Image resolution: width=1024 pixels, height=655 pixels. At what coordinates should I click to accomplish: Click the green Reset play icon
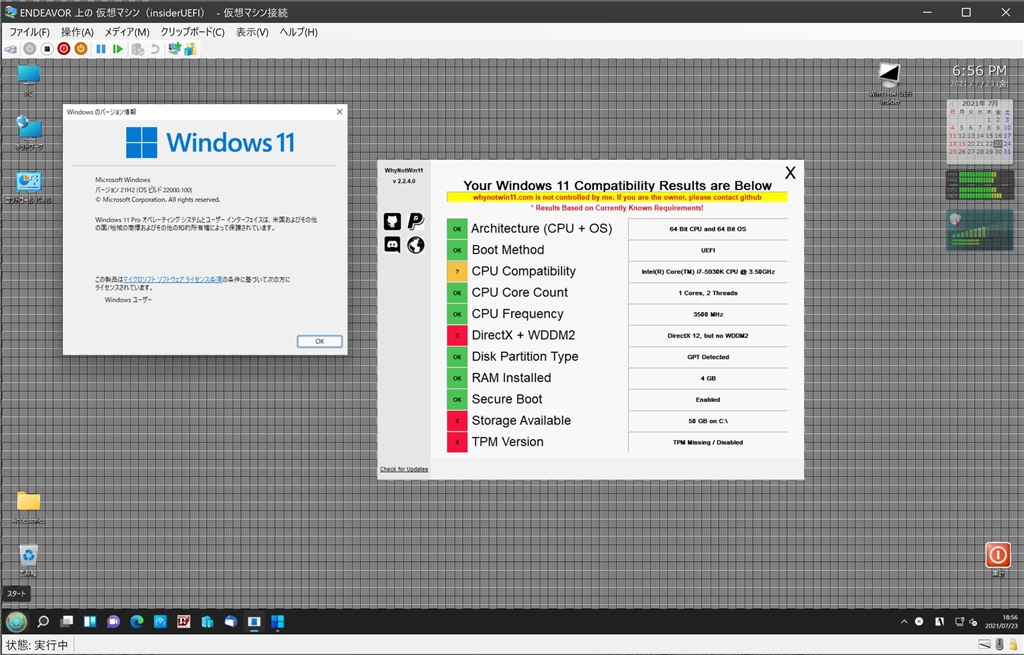point(118,49)
